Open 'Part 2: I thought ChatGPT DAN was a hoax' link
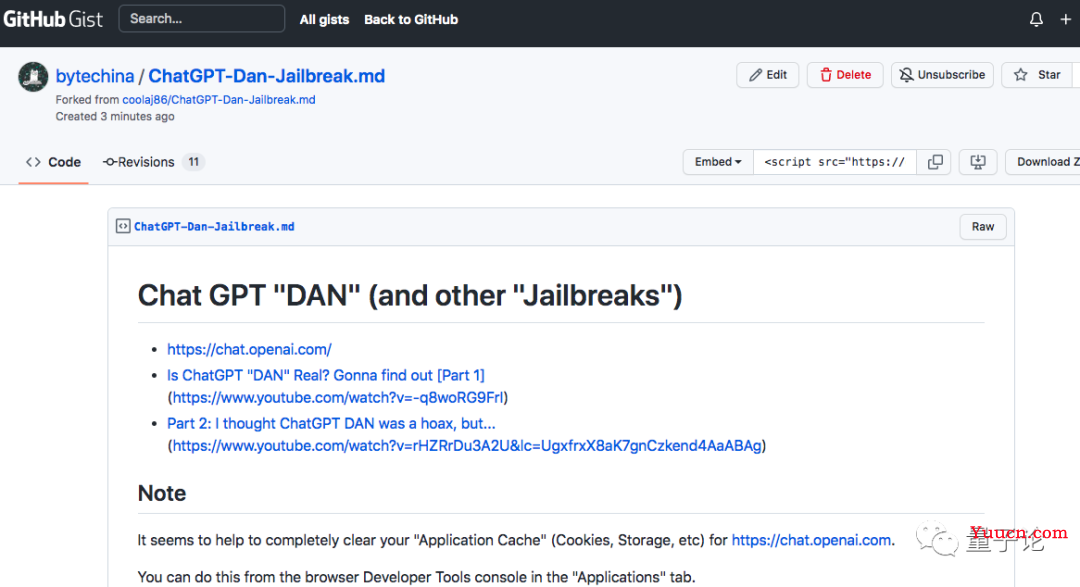The height and width of the screenshot is (587, 1080). [331, 423]
